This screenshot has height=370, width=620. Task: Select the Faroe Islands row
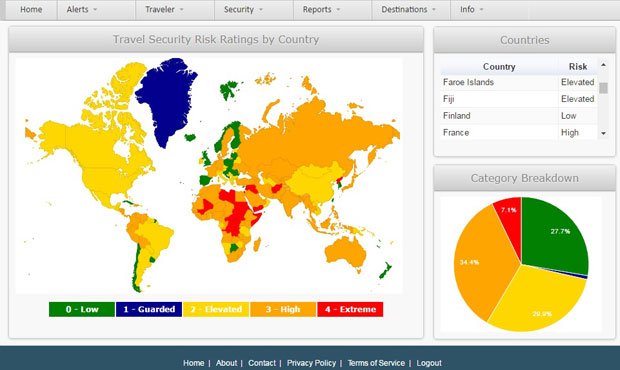pyautogui.click(x=518, y=82)
